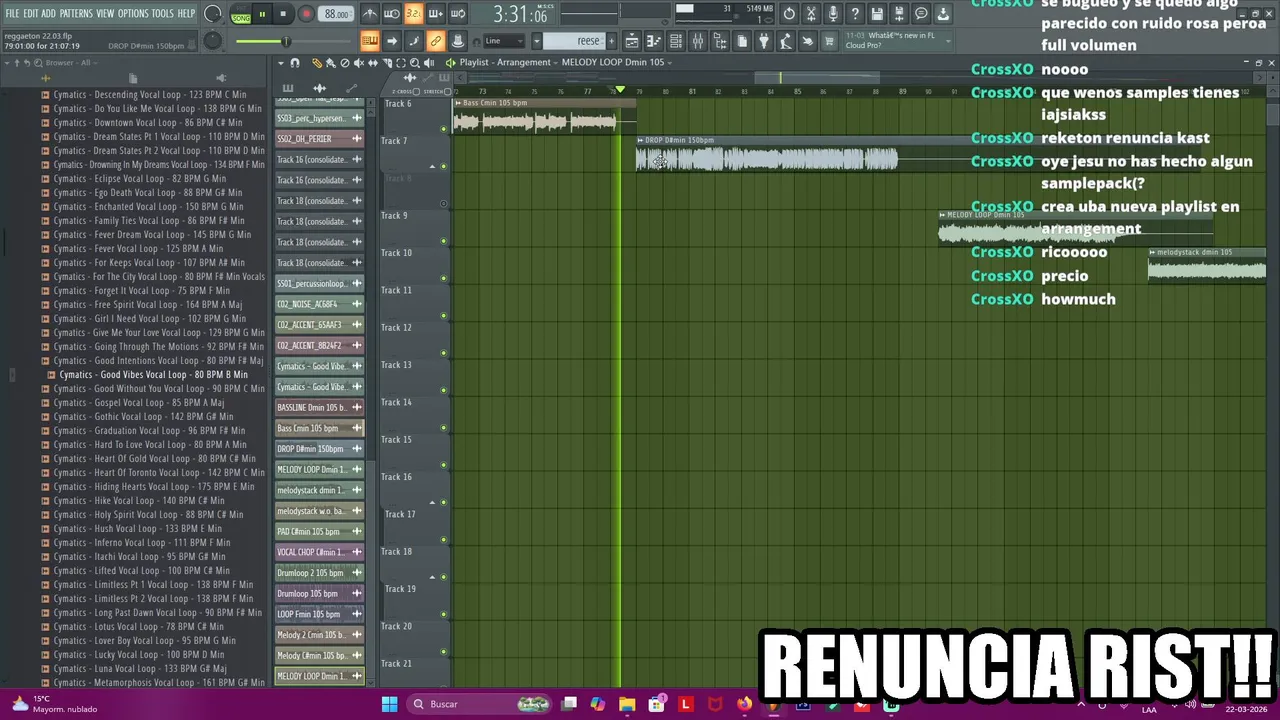Adjust the master pitch knob

[x=212, y=41]
